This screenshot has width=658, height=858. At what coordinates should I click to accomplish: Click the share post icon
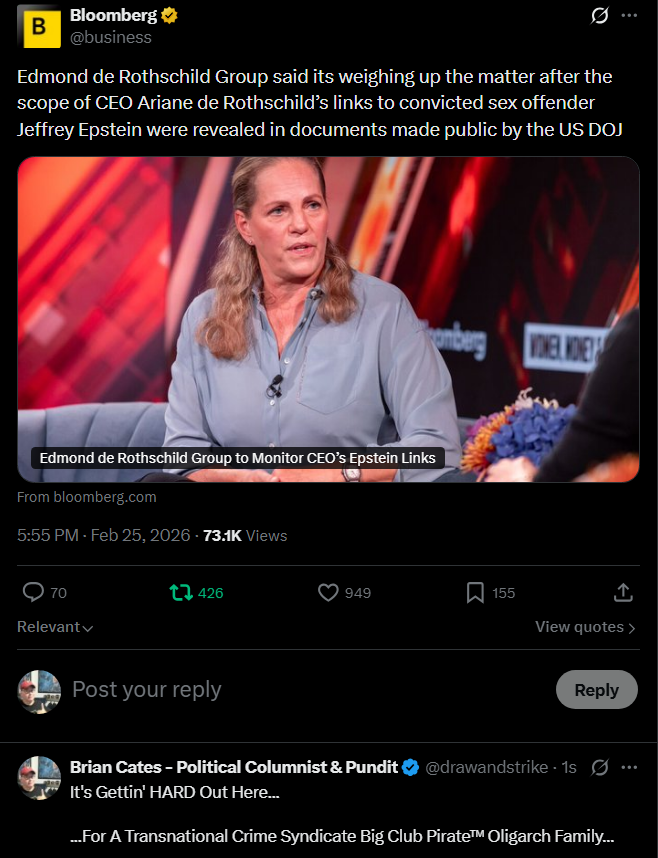tap(623, 593)
